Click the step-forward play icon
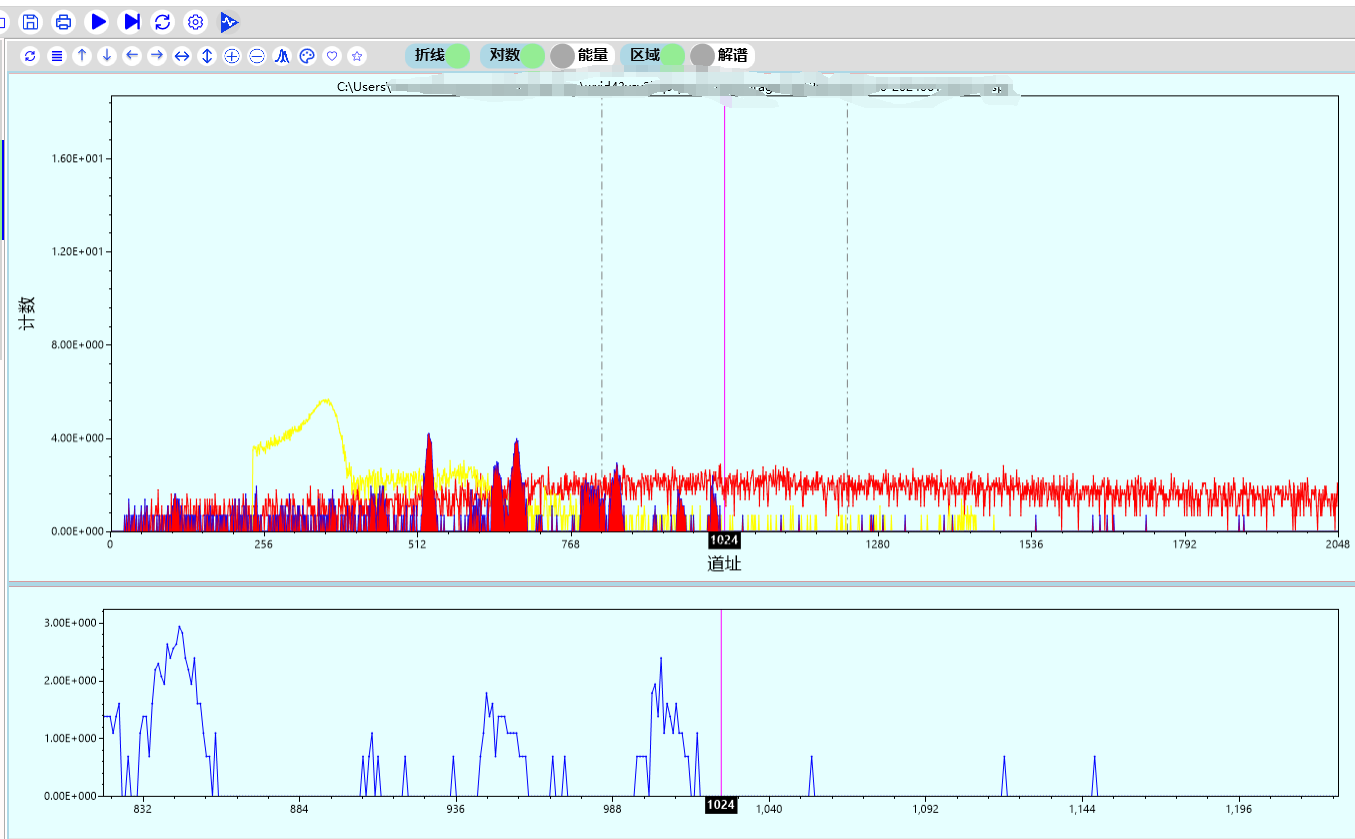 [131, 21]
